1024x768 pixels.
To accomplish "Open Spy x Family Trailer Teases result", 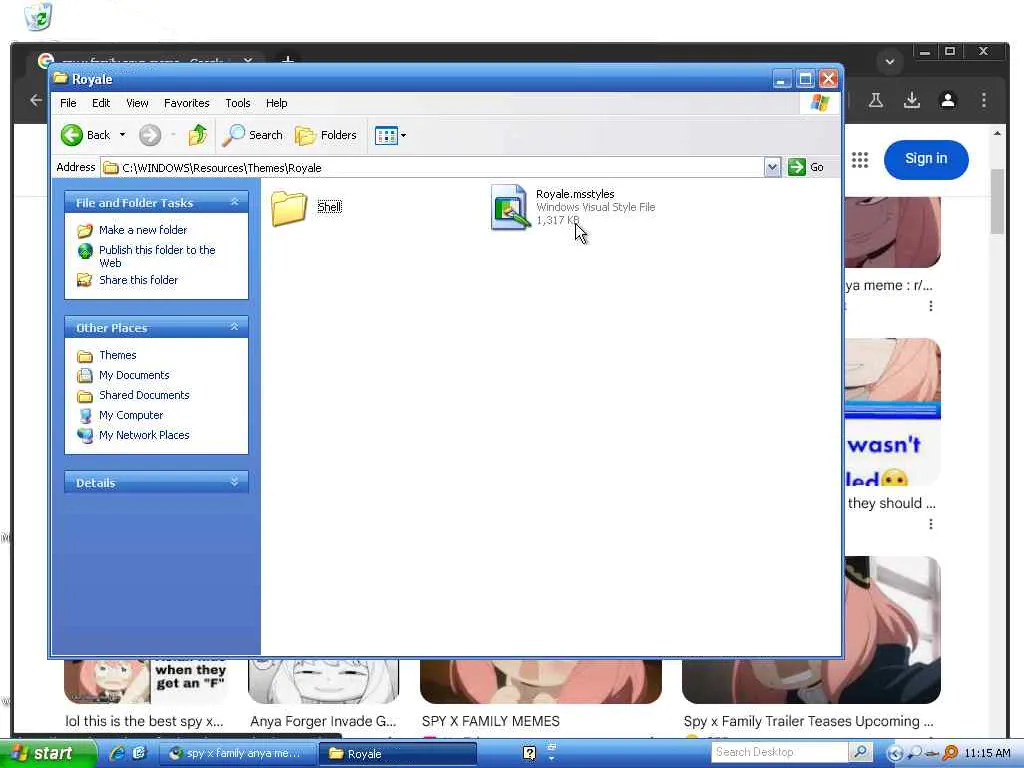I will pyautogui.click(x=808, y=721).
